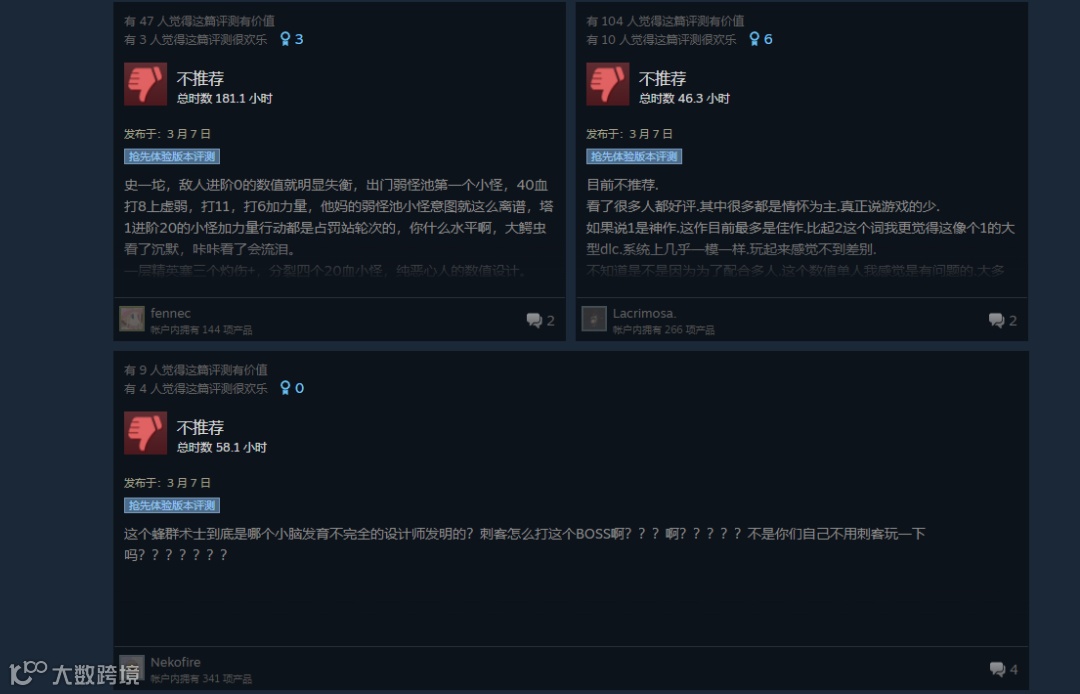The height and width of the screenshot is (694, 1080).
Task: Click early access tag on 46.3-hour review
Action: [634, 156]
